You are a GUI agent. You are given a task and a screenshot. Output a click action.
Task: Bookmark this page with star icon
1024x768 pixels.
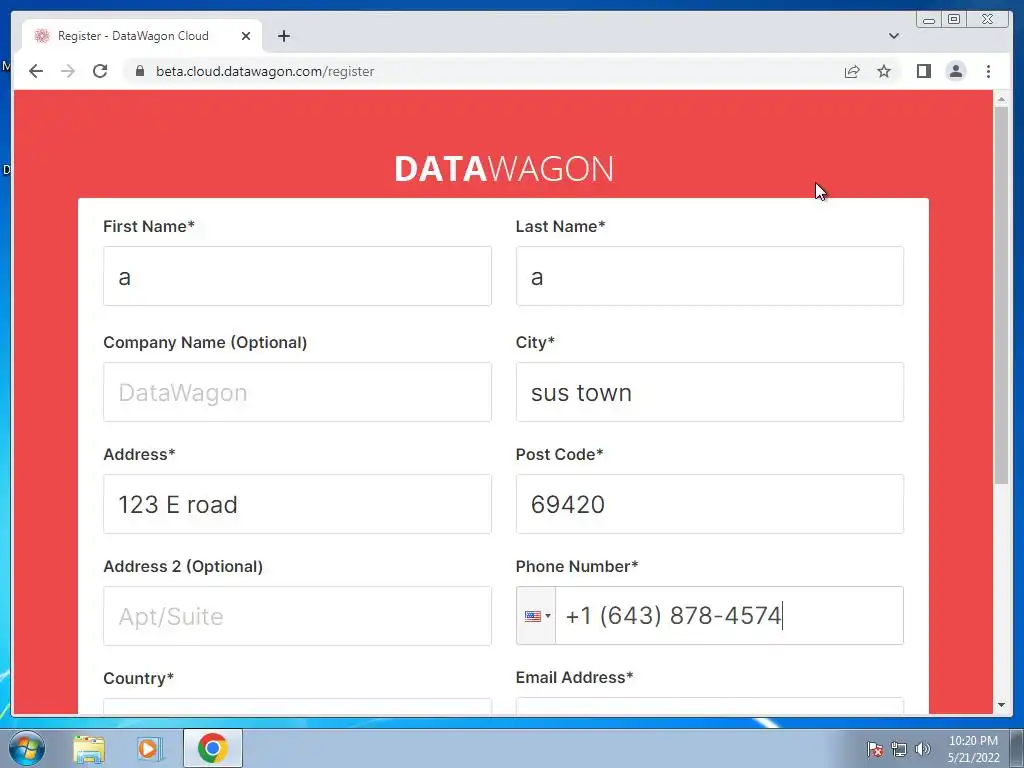pyautogui.click(x=884, y=71)
